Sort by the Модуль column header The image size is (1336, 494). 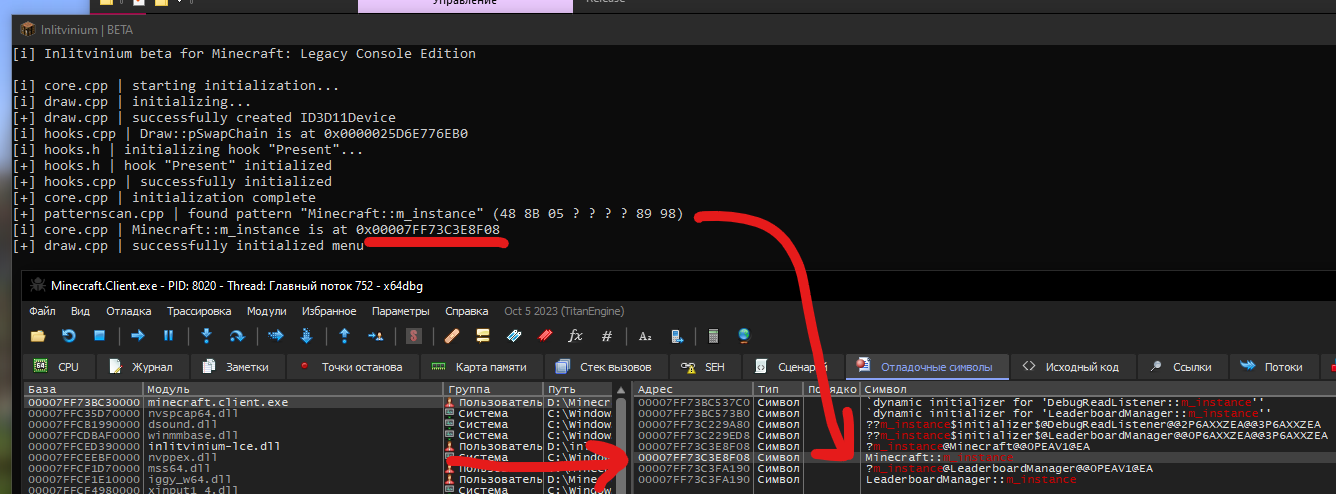click(293, 389)
